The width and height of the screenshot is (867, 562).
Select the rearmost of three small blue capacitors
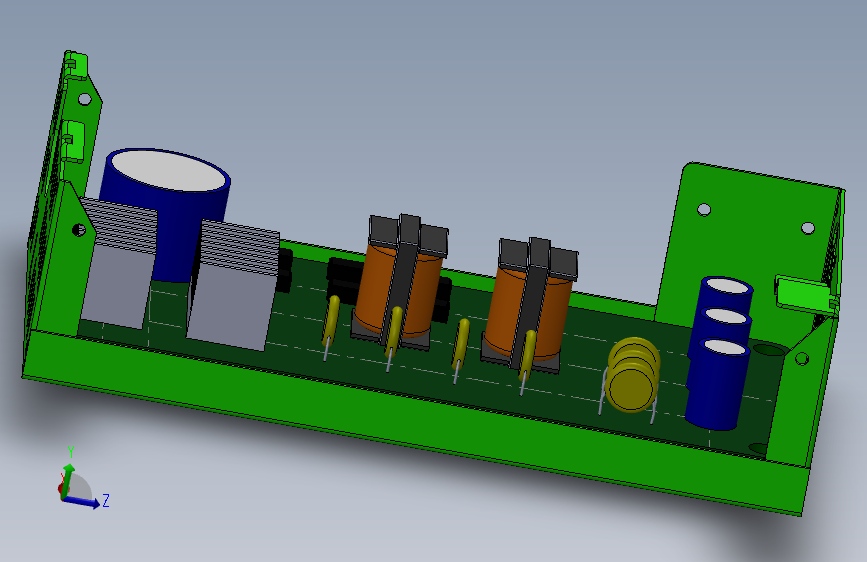[727, 292]
